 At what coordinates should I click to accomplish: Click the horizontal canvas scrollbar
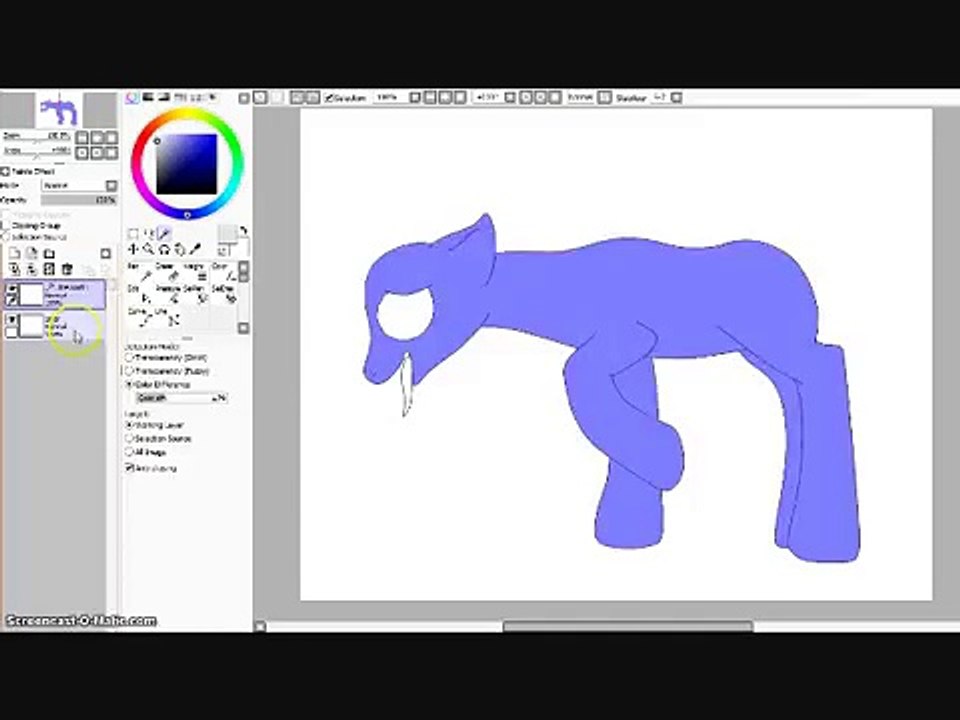tap(628, 626)
